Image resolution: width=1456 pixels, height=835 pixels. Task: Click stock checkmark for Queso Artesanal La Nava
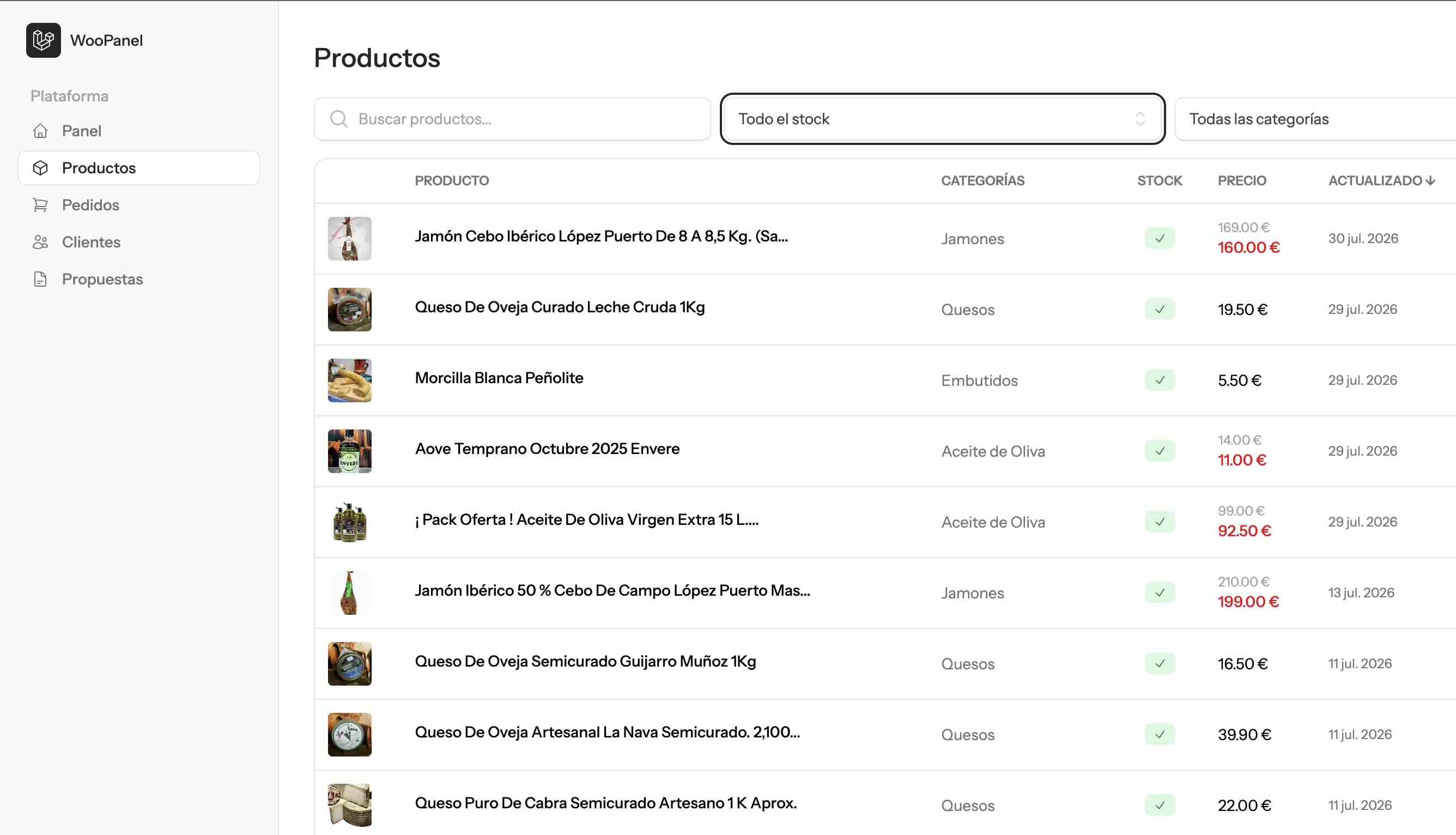(x=1160, y=735)
